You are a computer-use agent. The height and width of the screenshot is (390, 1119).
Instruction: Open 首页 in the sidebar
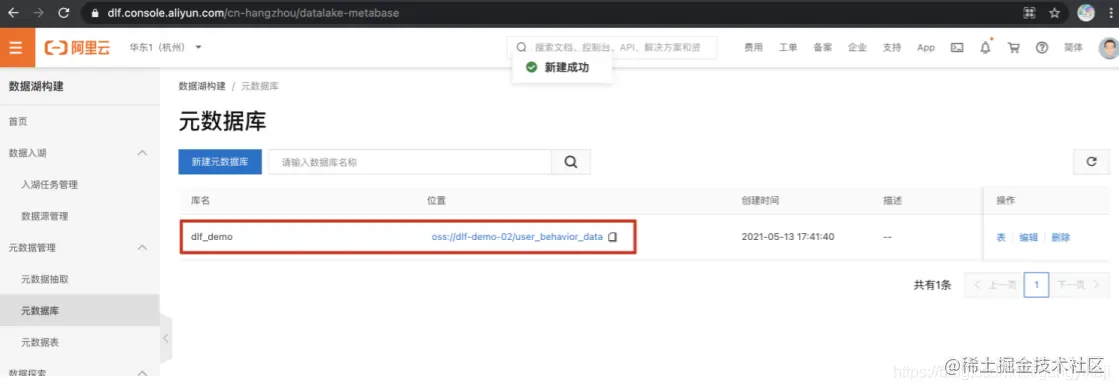coord(18,121)
